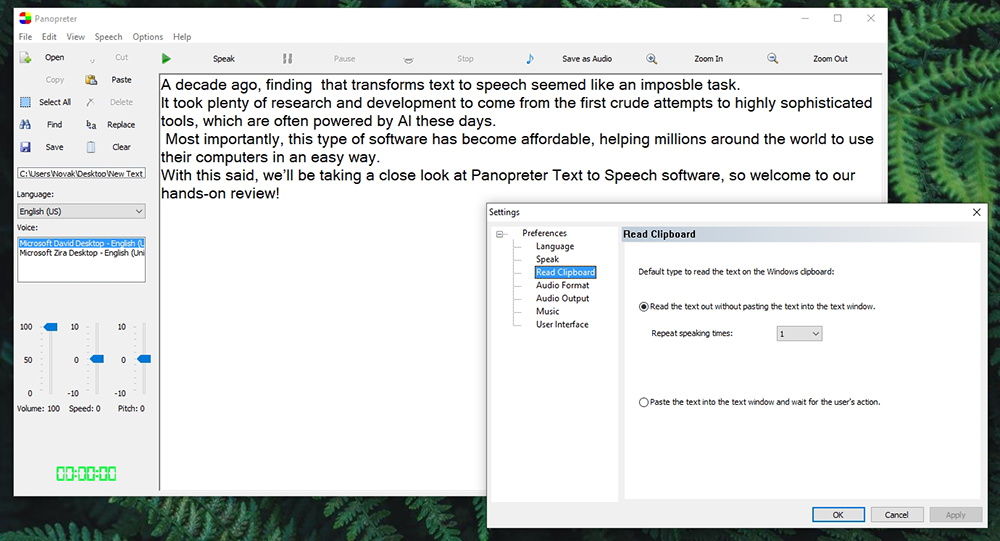The height and width of the screenshot is (541, 1000).
Task: Open the Language dropdown English (US)
Action: (x=81, y=211)
